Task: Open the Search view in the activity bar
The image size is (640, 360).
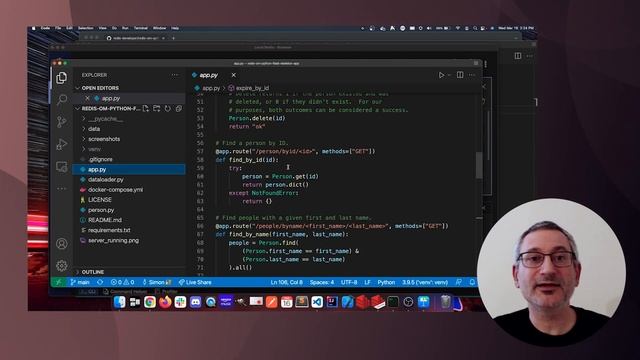Action: tap(62, 99)
